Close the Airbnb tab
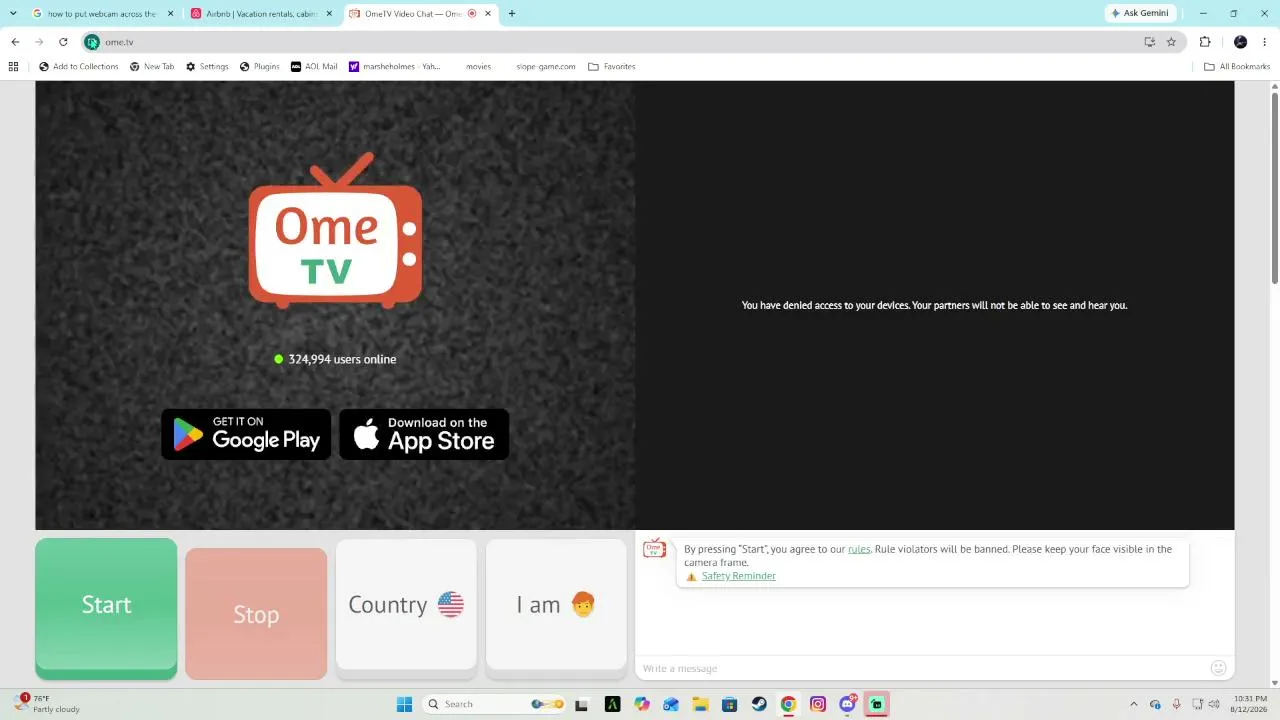Screen dimensions: 1280x720 [x=329, y=14]
